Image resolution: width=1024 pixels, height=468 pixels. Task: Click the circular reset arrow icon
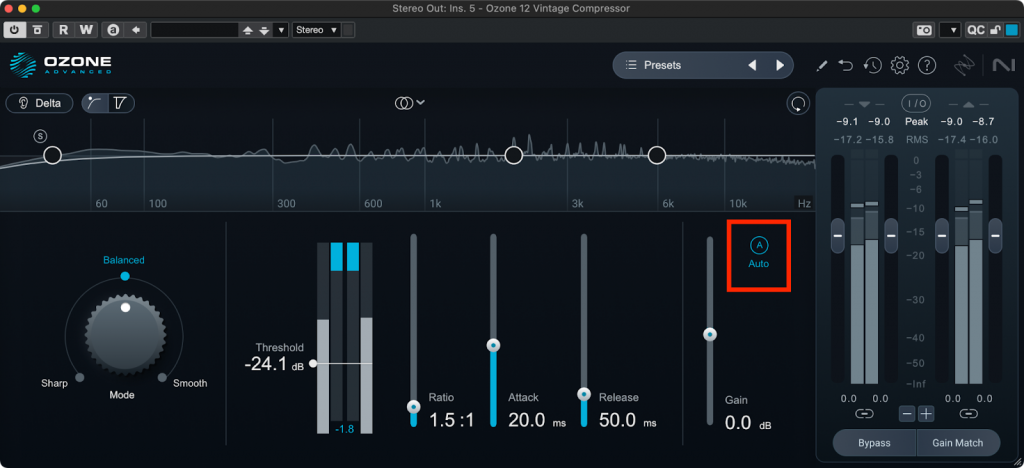coord(797,103)
